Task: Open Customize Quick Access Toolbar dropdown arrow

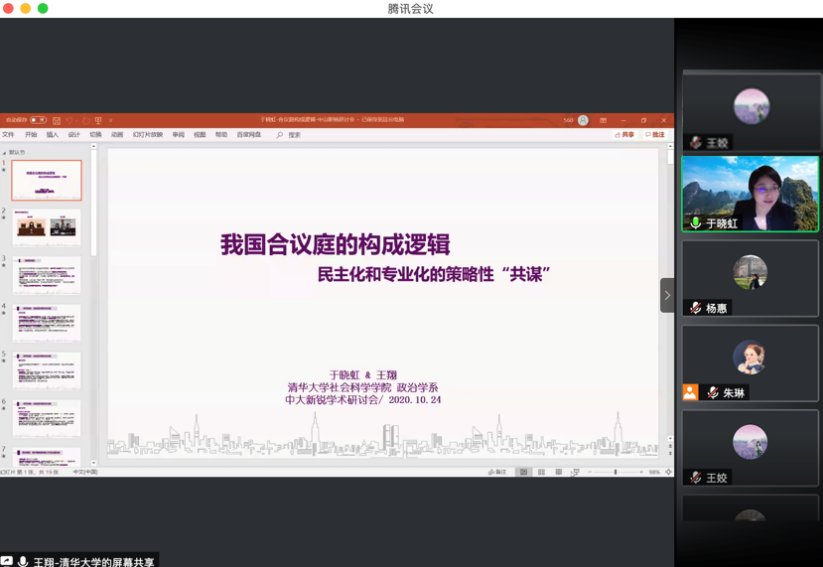Action: [111, 120]
